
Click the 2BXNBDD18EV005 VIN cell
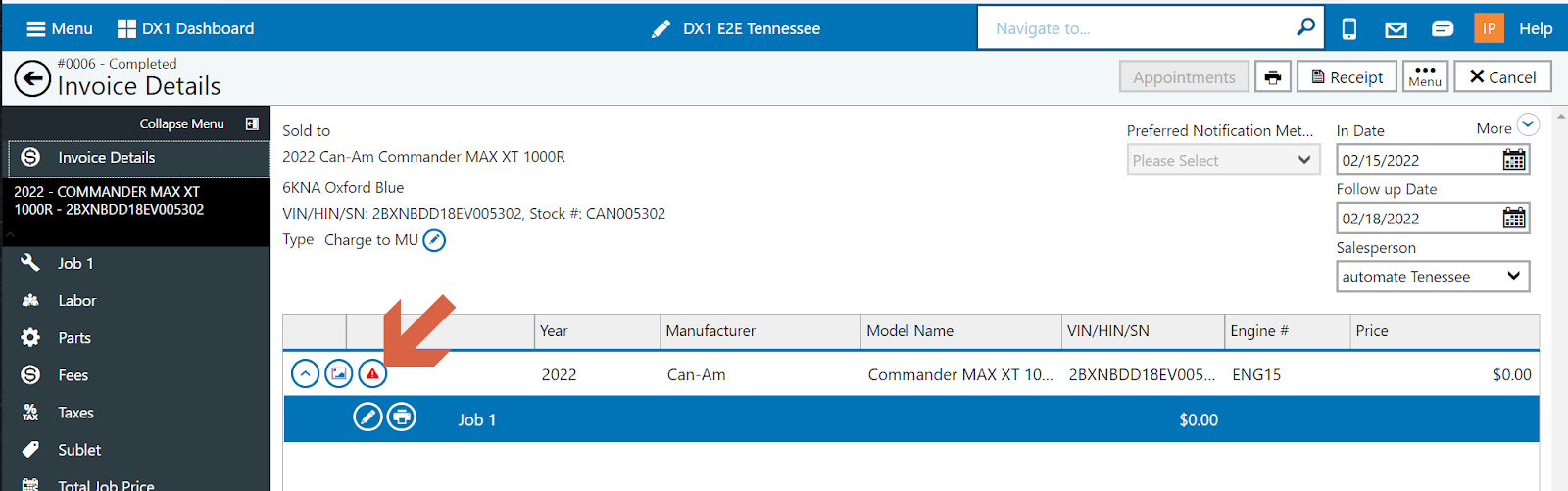click(x=1142, y=374)
